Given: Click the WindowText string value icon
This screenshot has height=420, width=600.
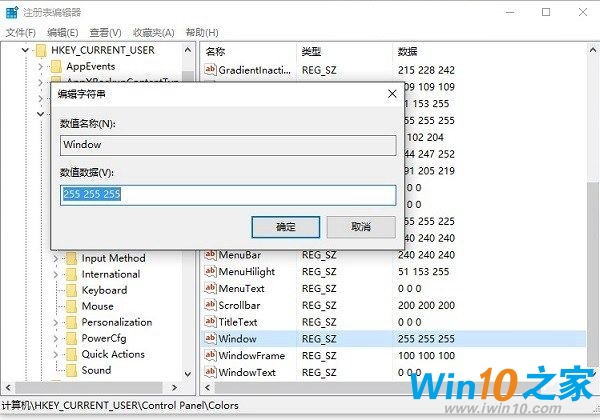Looking at the screenshot, I should (210, 372).
